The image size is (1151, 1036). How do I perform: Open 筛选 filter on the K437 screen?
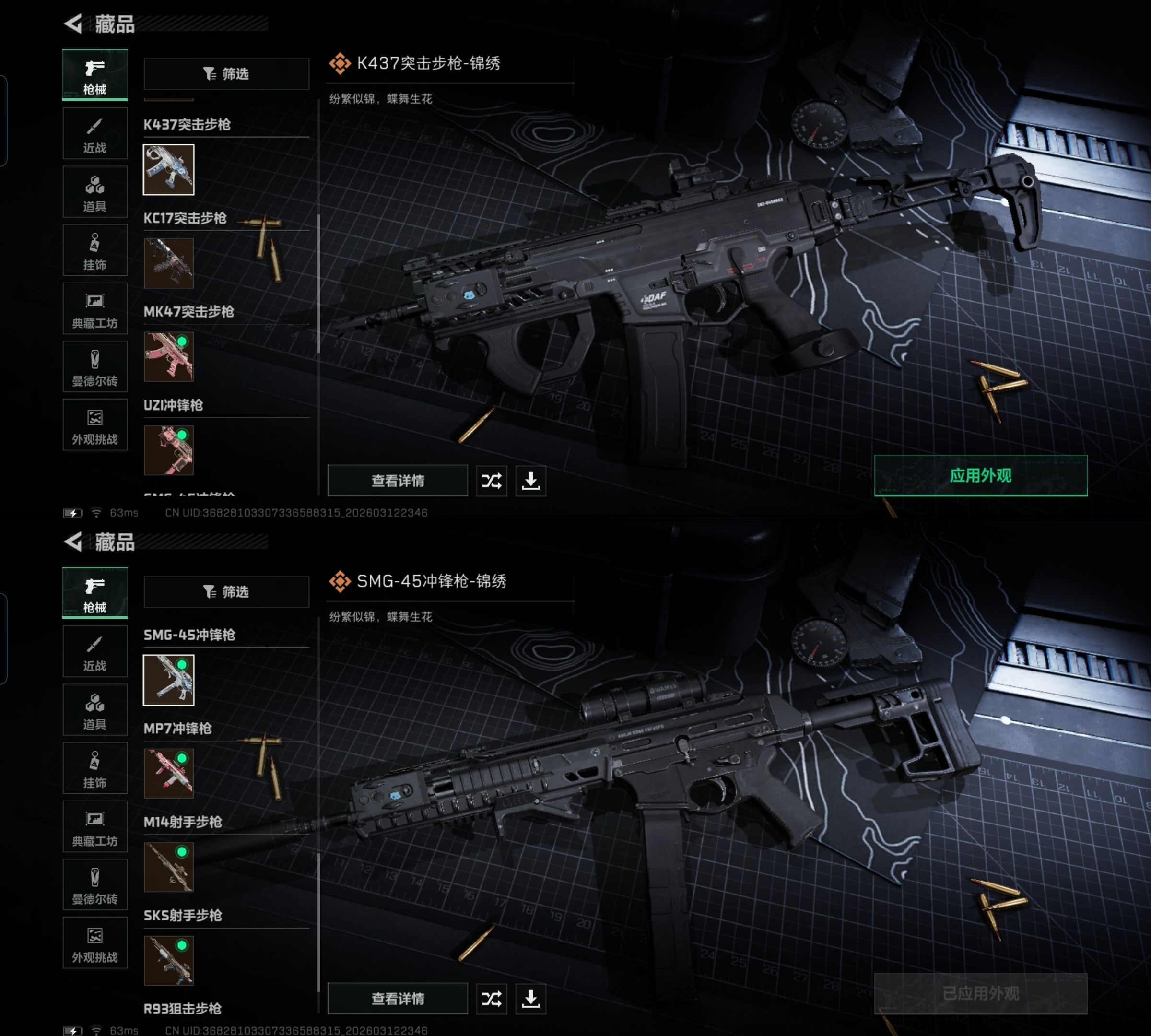click(x=226, y=73)
